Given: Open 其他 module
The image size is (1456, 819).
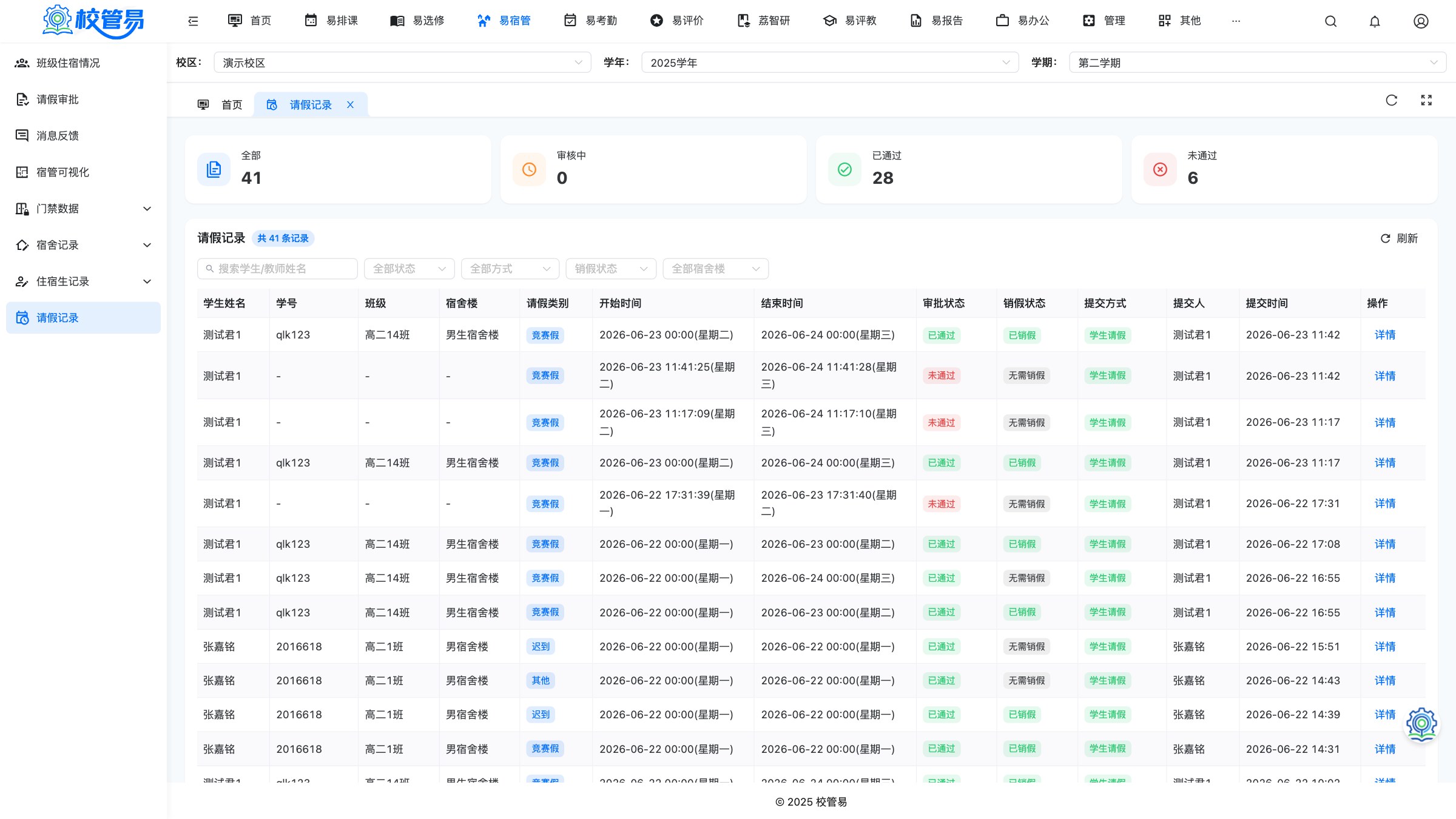Looking at the screenshot, I should point(1179,21).
